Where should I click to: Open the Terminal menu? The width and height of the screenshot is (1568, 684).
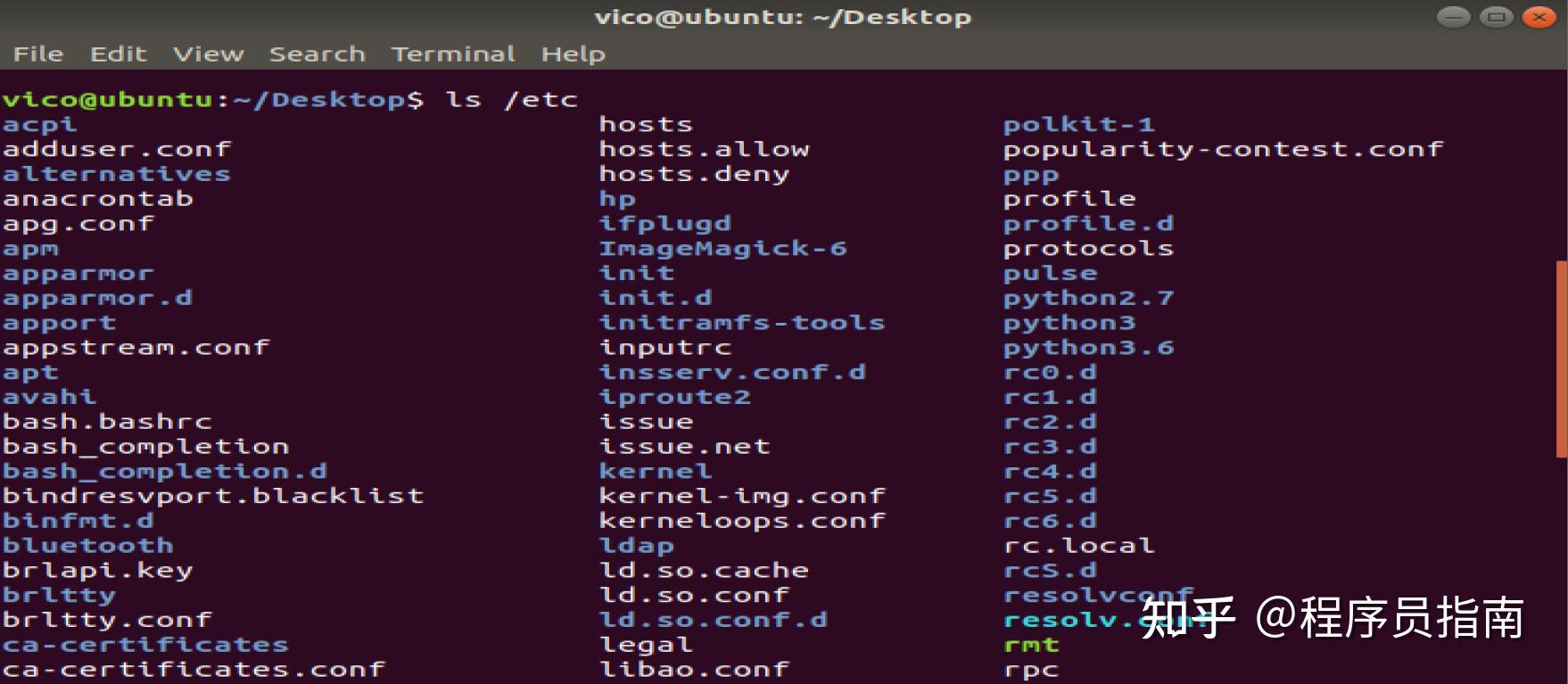pyautogui.click(x=453, y=54)
